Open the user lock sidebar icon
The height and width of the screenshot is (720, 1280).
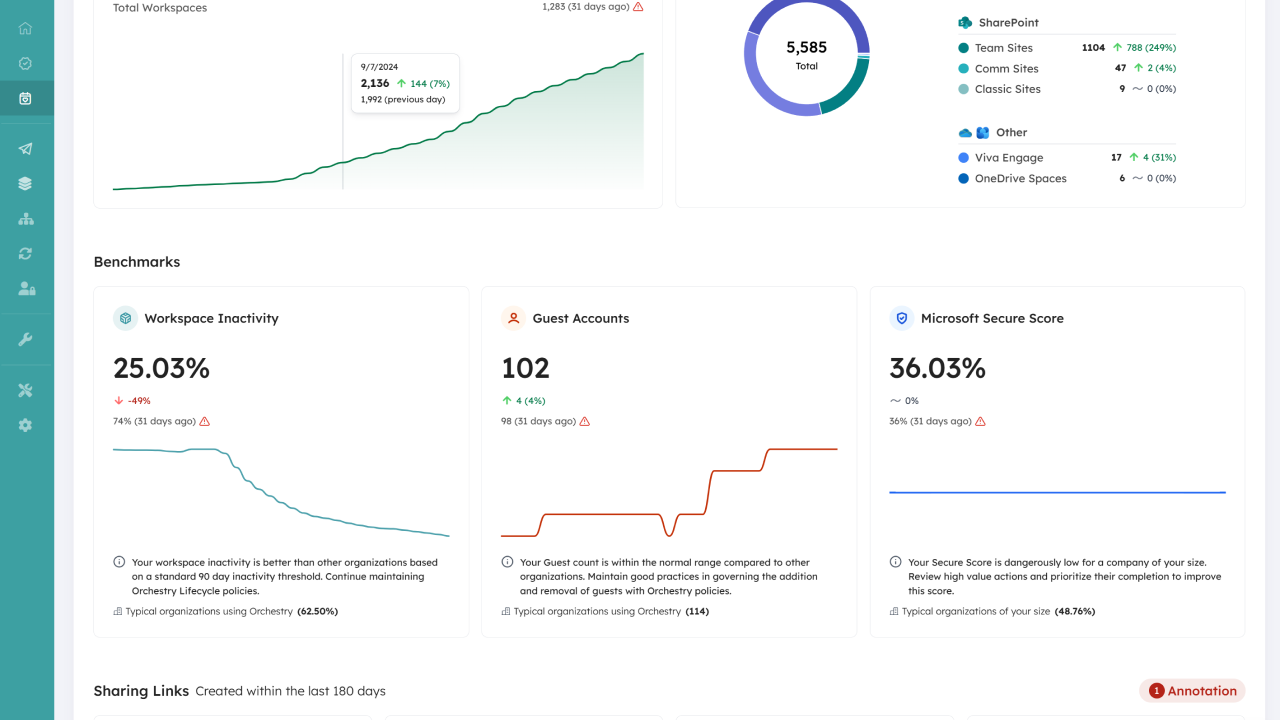(26, 289)
